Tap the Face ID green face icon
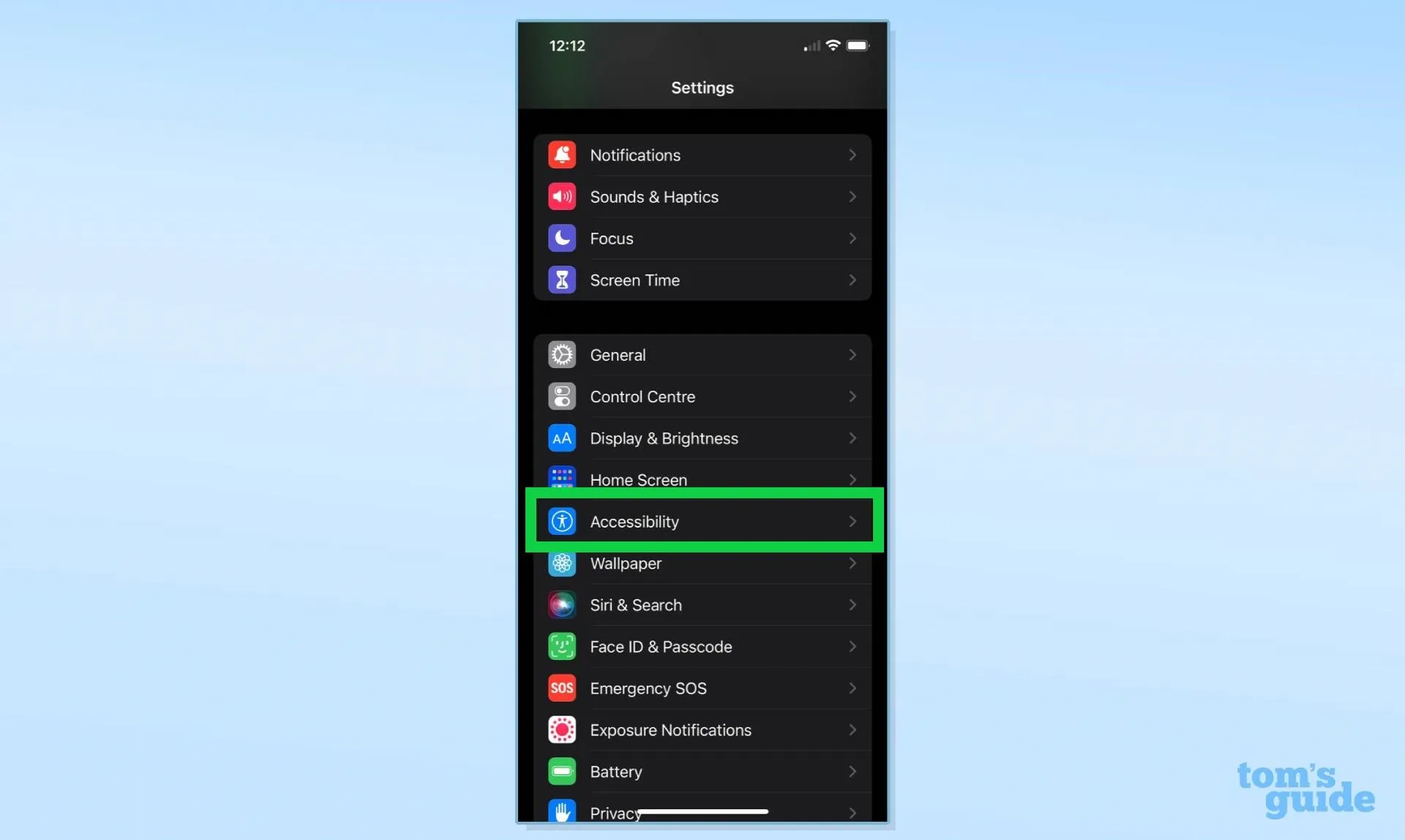Screen dimensions: 1405x840 click(x=561, y=647)
